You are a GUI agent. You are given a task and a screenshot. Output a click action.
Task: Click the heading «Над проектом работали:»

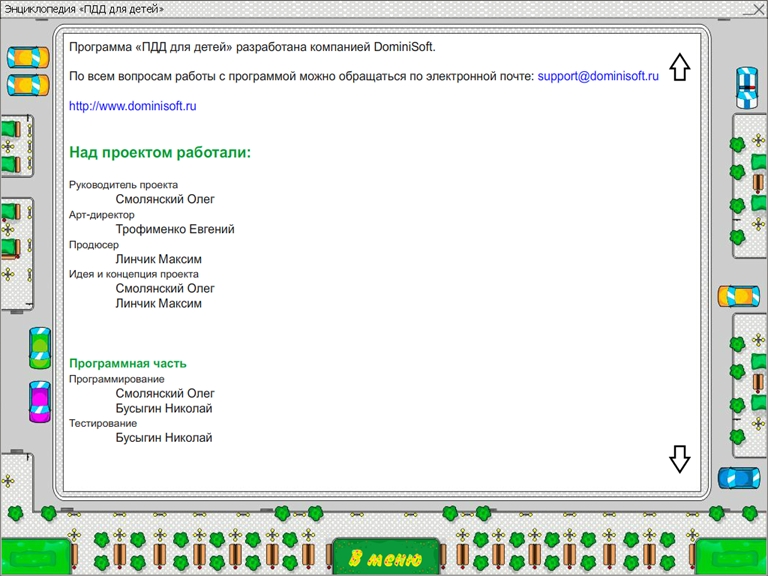(x=160, y=152)
